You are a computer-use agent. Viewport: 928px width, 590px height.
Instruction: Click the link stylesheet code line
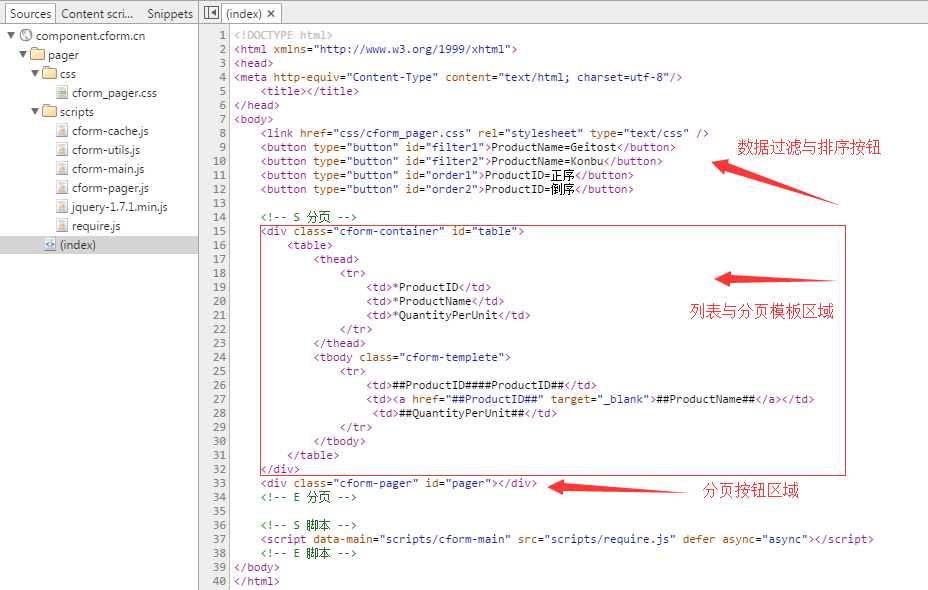point(484,133)
